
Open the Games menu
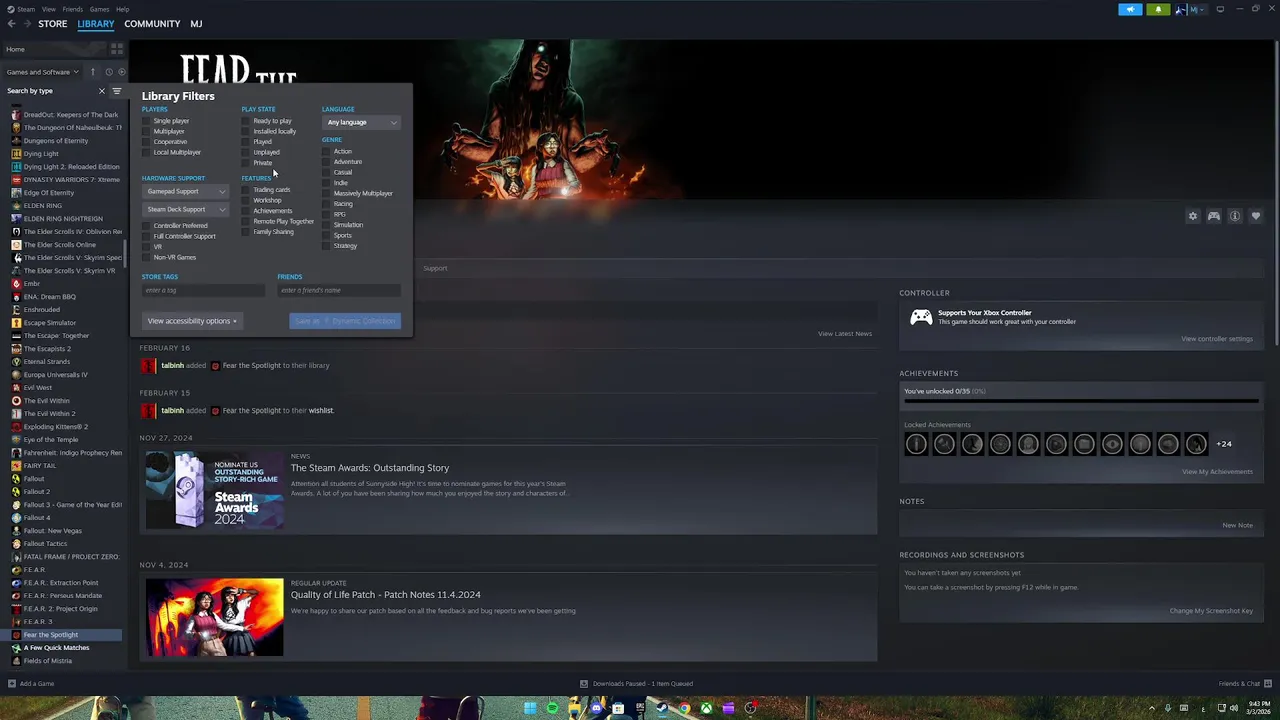(x=99, y=9)
